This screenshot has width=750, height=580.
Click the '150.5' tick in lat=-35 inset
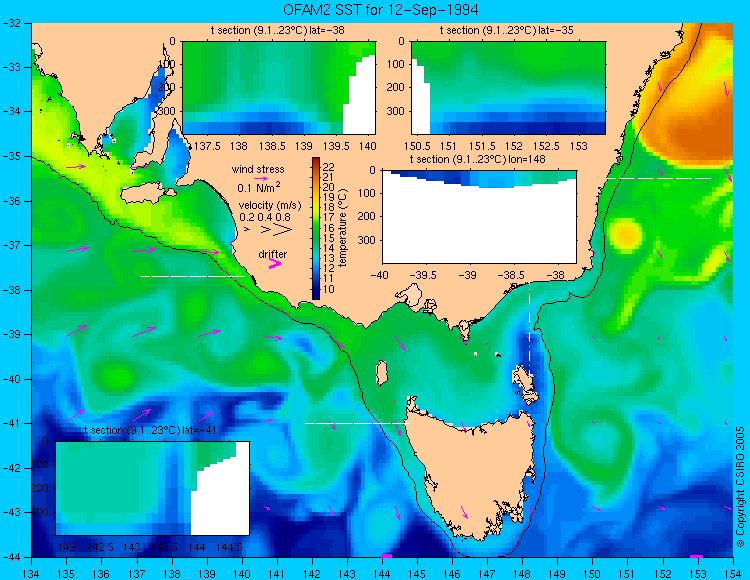(416, 146)
